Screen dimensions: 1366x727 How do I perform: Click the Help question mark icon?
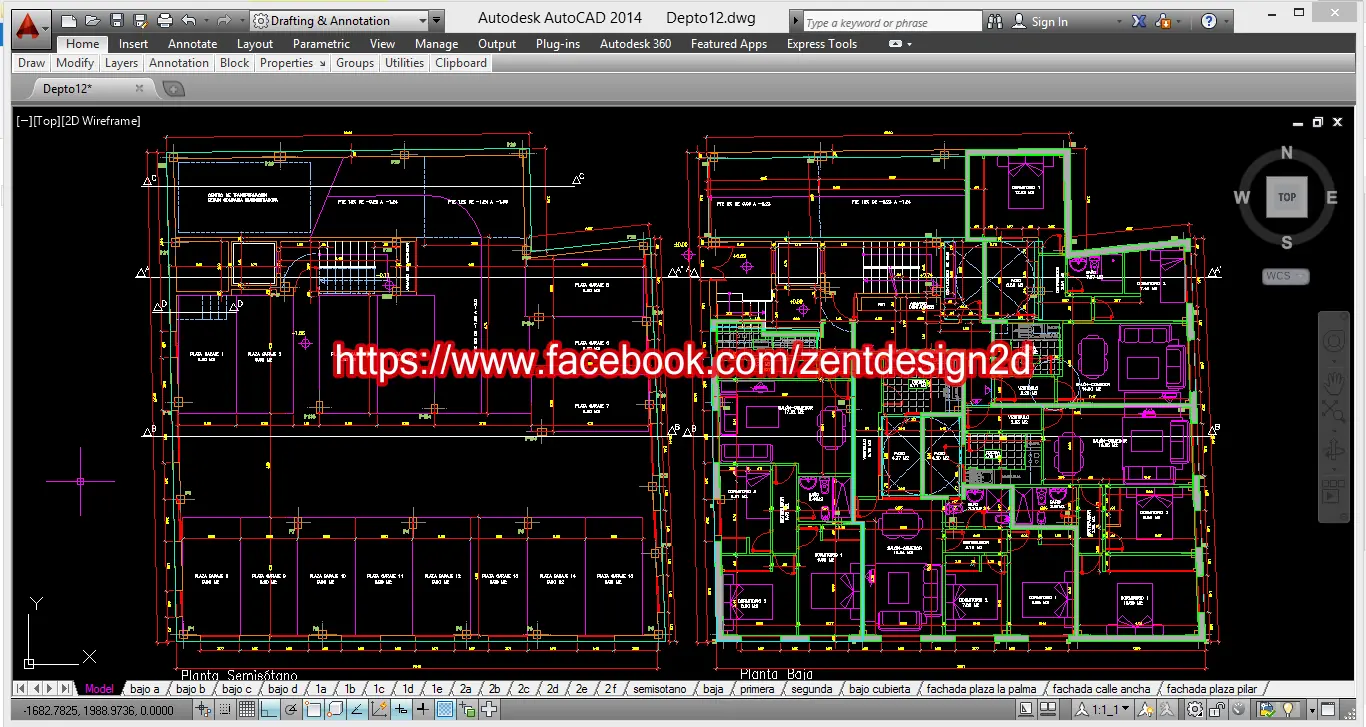point(1209,21)
